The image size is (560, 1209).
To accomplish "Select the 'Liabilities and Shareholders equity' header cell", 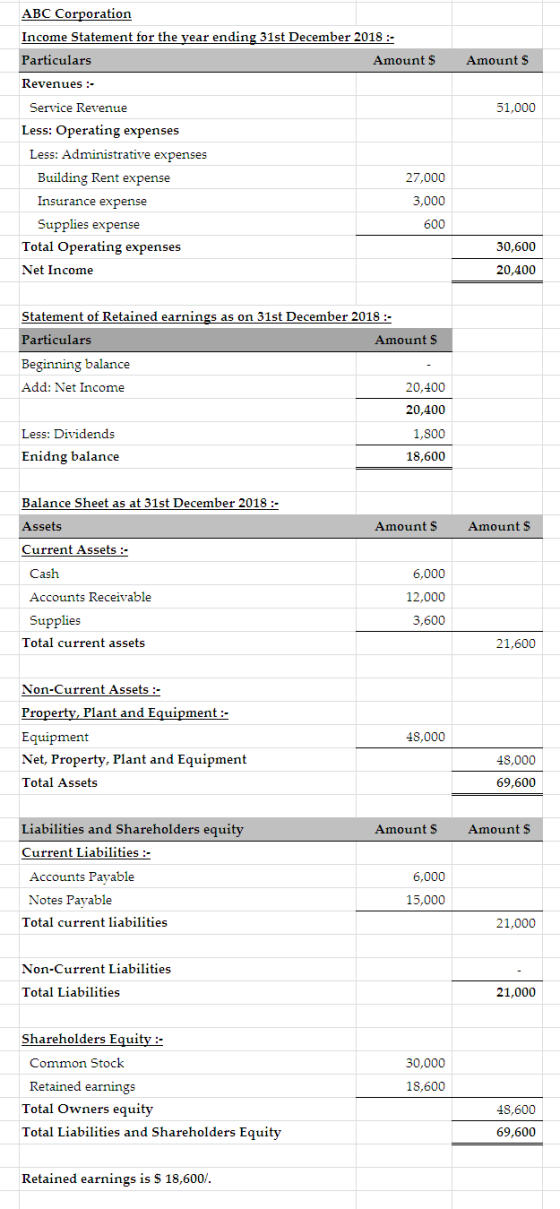I will [x=132, y=829].
